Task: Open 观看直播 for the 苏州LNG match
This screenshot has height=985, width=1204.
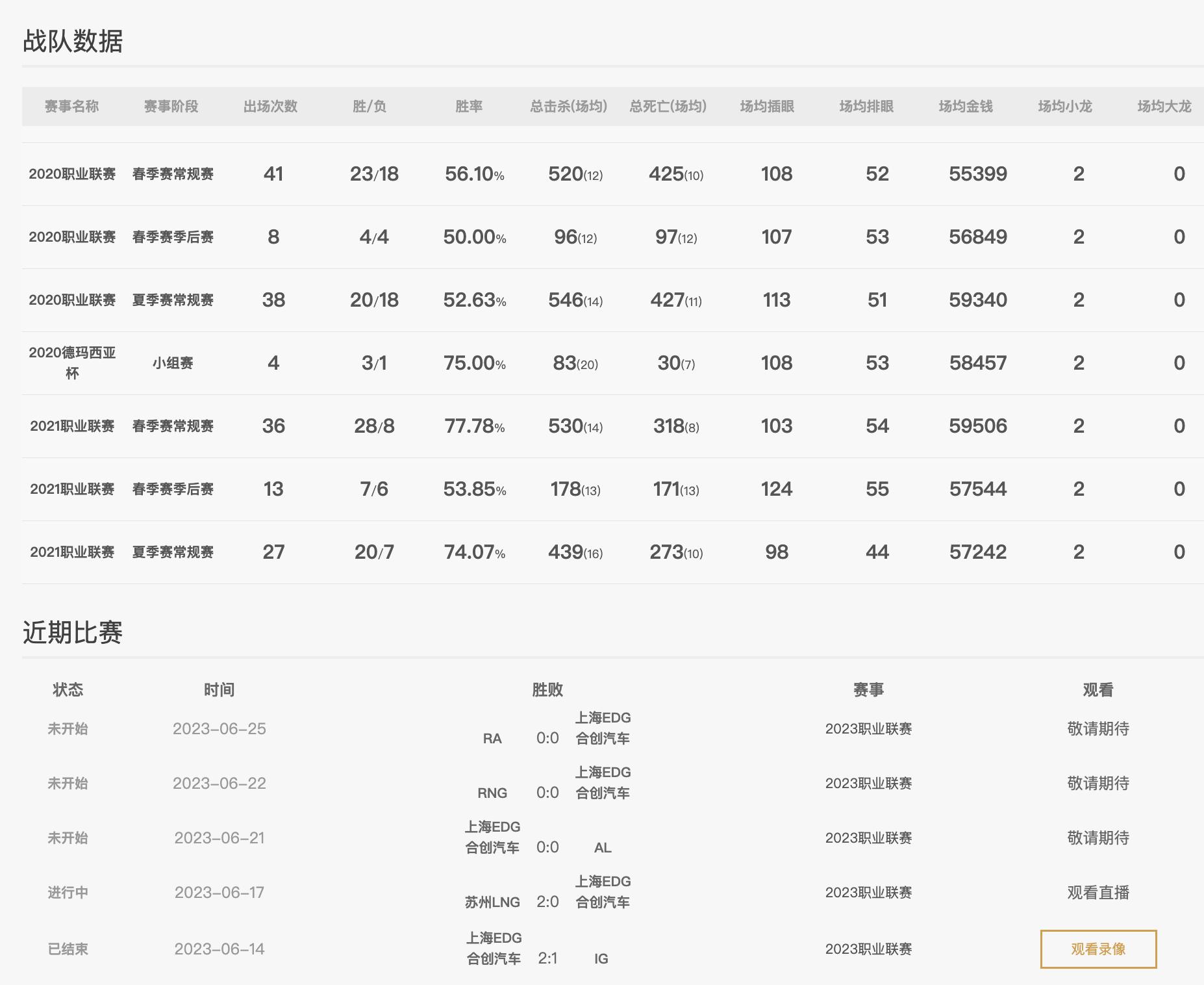Action: 1098,893
